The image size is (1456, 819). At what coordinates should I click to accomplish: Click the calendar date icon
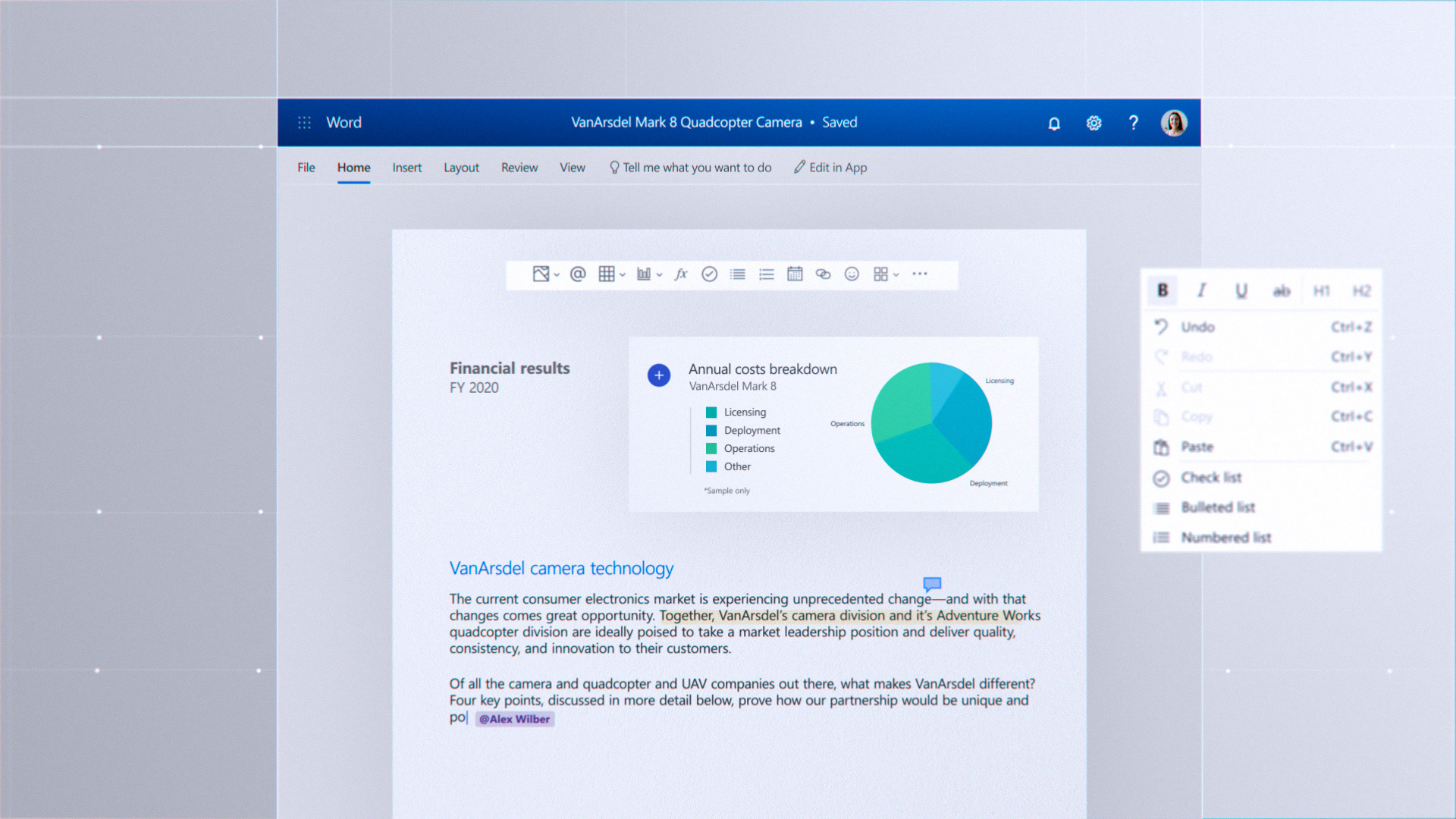[795, 275]
